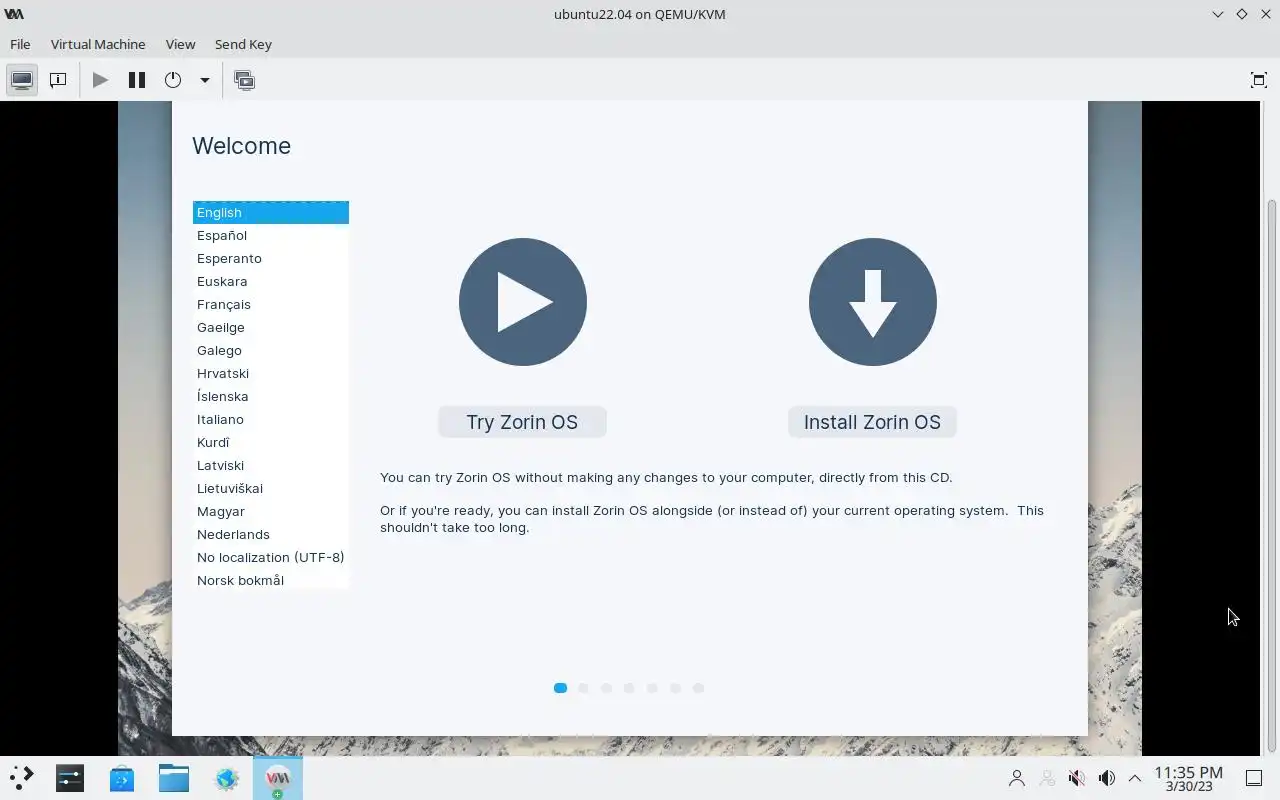Screen dimensions: 1280x800
Task: Switch to fullscreen view icon
Action: [1259, 80]
